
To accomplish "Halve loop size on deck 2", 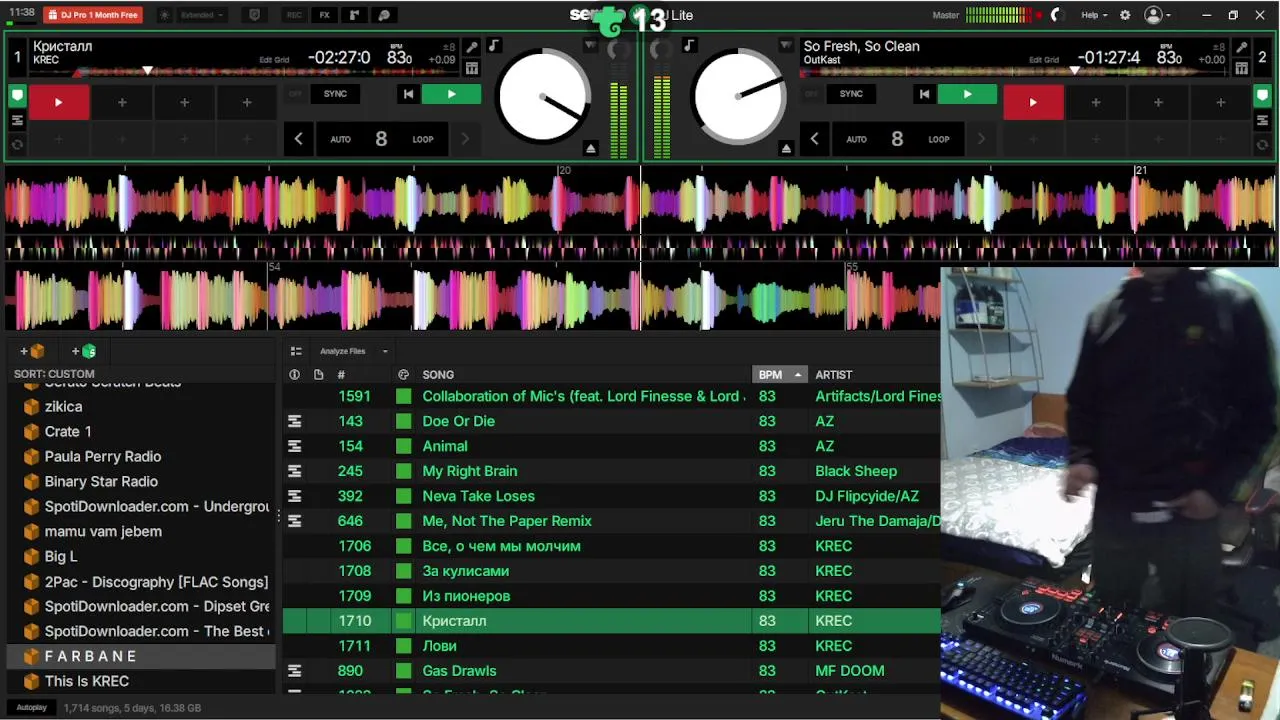I will pyautogui.click(x=814, y=139).
